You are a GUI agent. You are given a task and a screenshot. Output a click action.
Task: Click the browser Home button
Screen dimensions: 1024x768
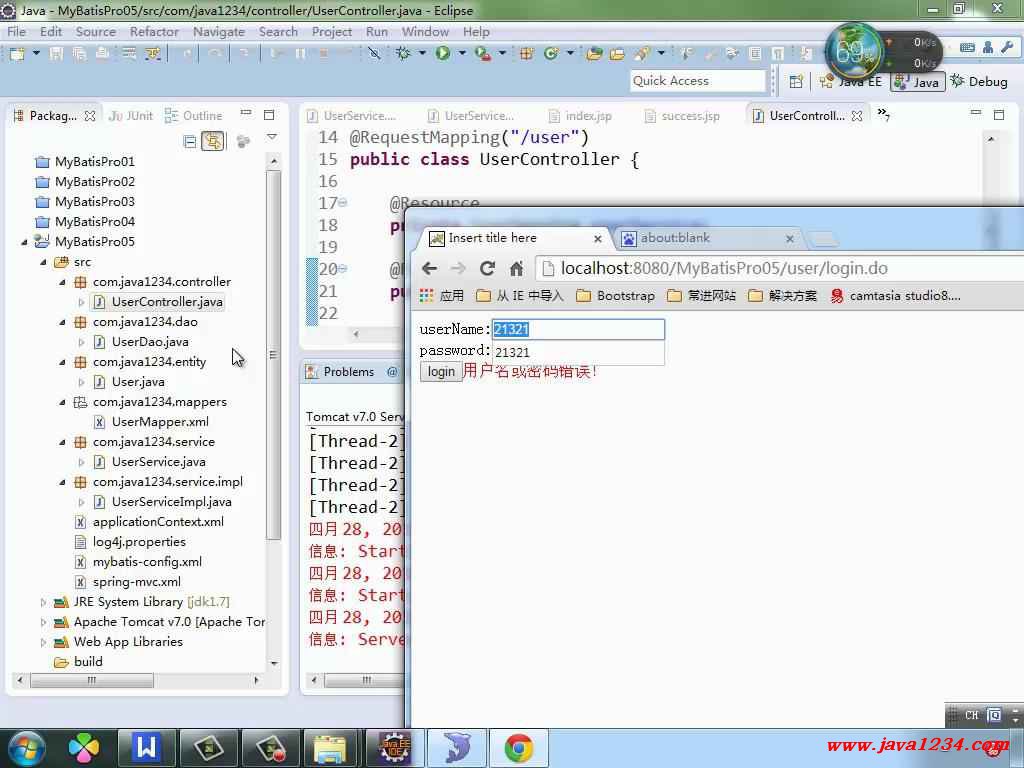[x=517, y=268]
